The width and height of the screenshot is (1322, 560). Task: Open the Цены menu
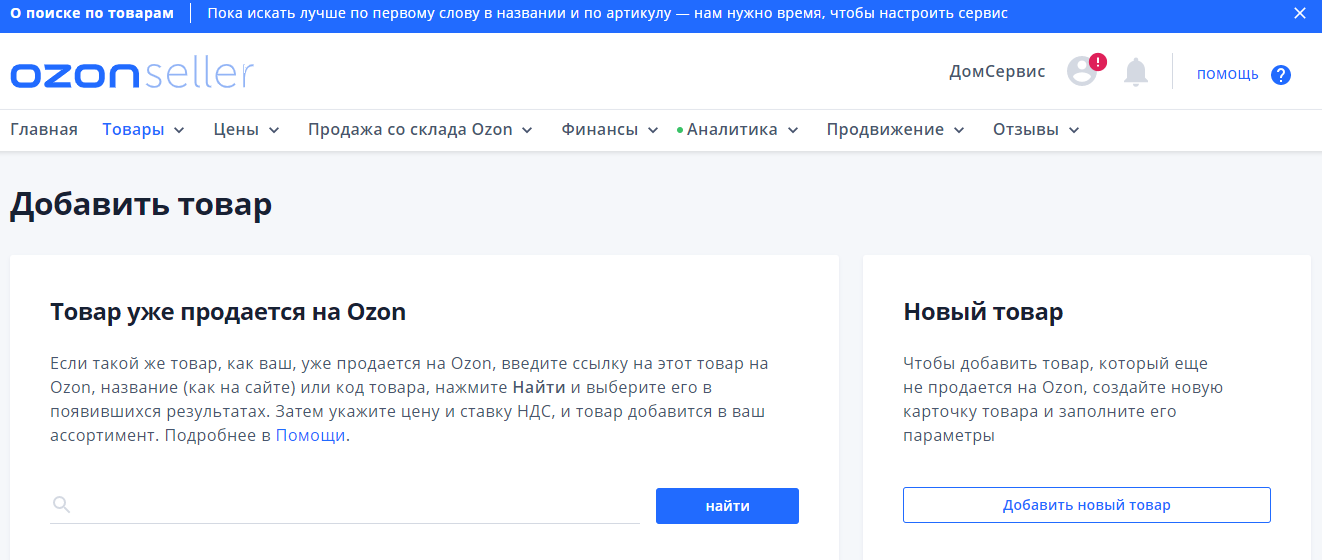(236, 129)
